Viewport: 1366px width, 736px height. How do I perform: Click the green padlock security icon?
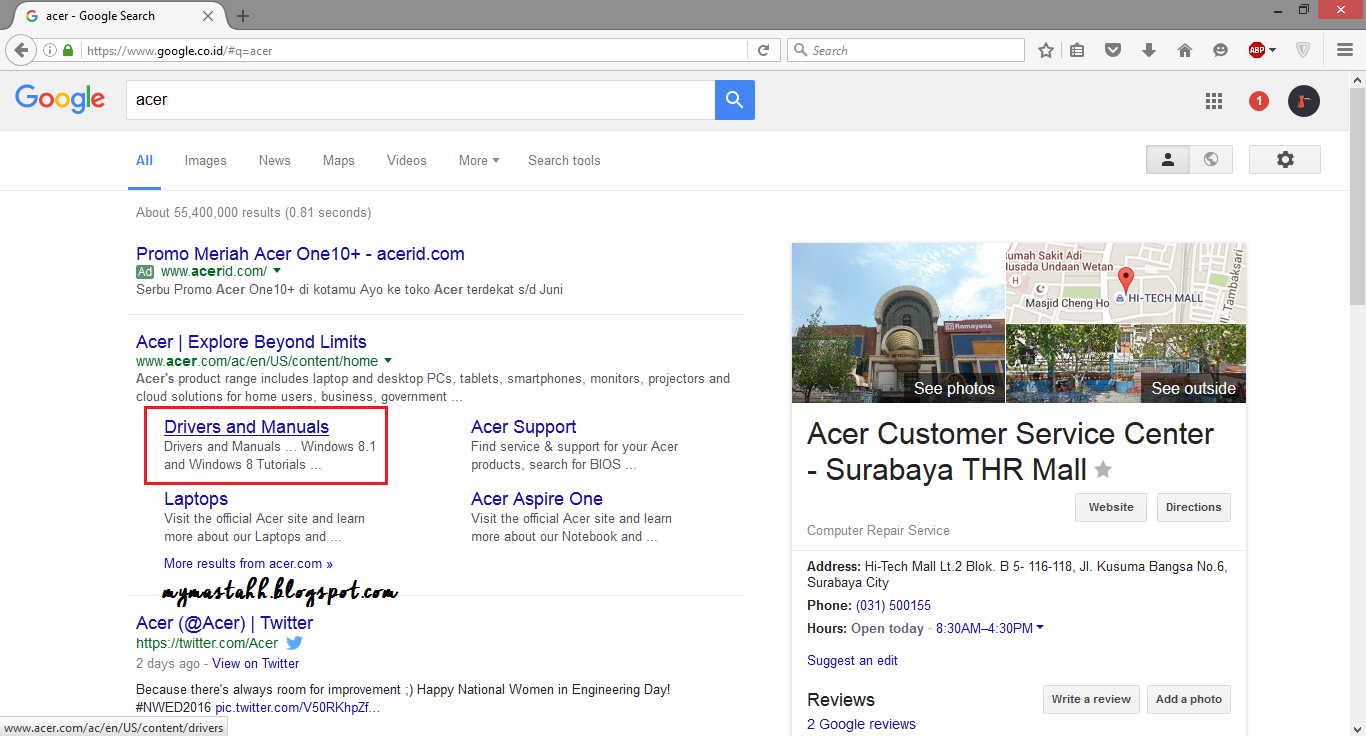pyautogui.click(x=68, y=50)
